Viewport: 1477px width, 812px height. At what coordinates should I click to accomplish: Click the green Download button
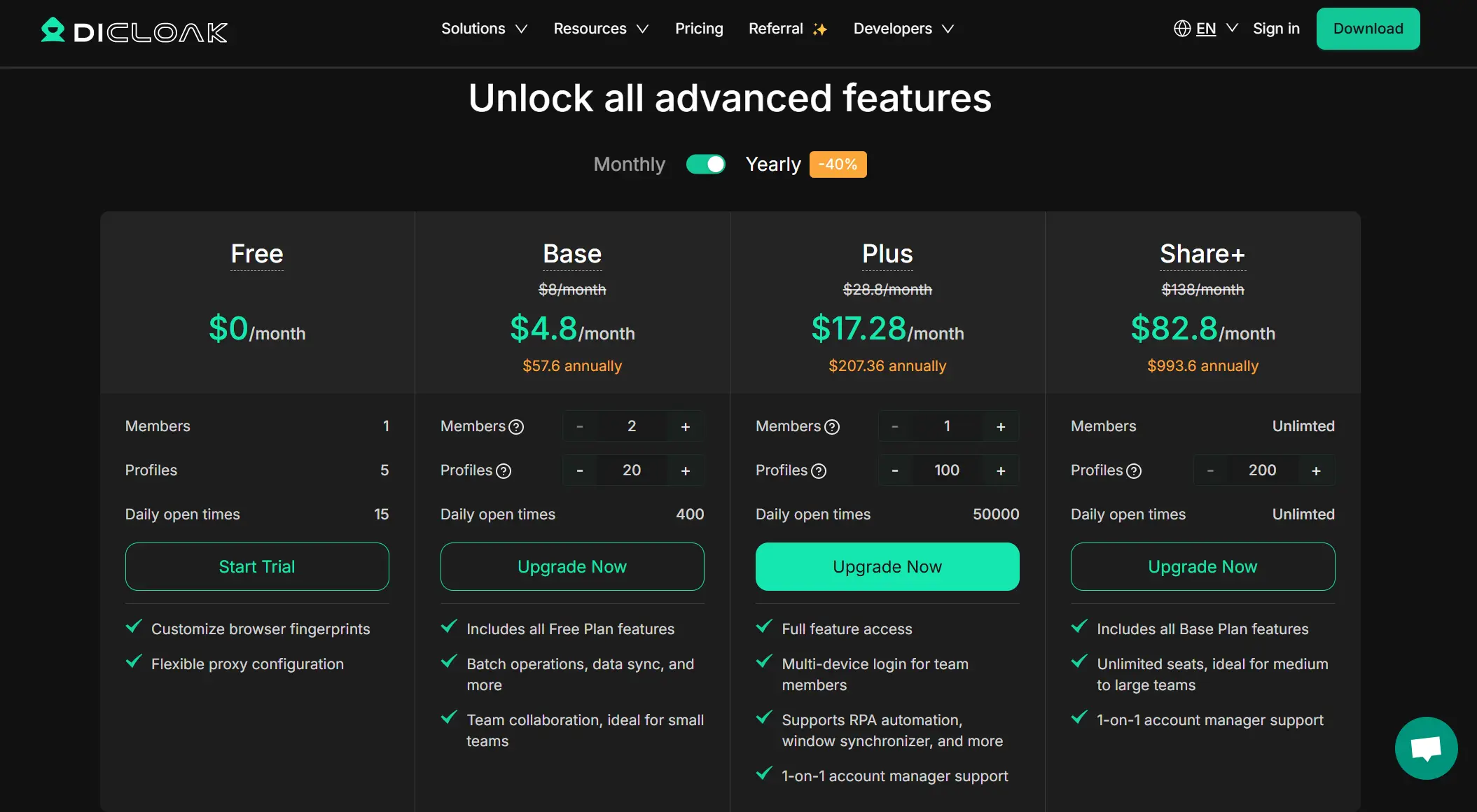coord(1367,29)
